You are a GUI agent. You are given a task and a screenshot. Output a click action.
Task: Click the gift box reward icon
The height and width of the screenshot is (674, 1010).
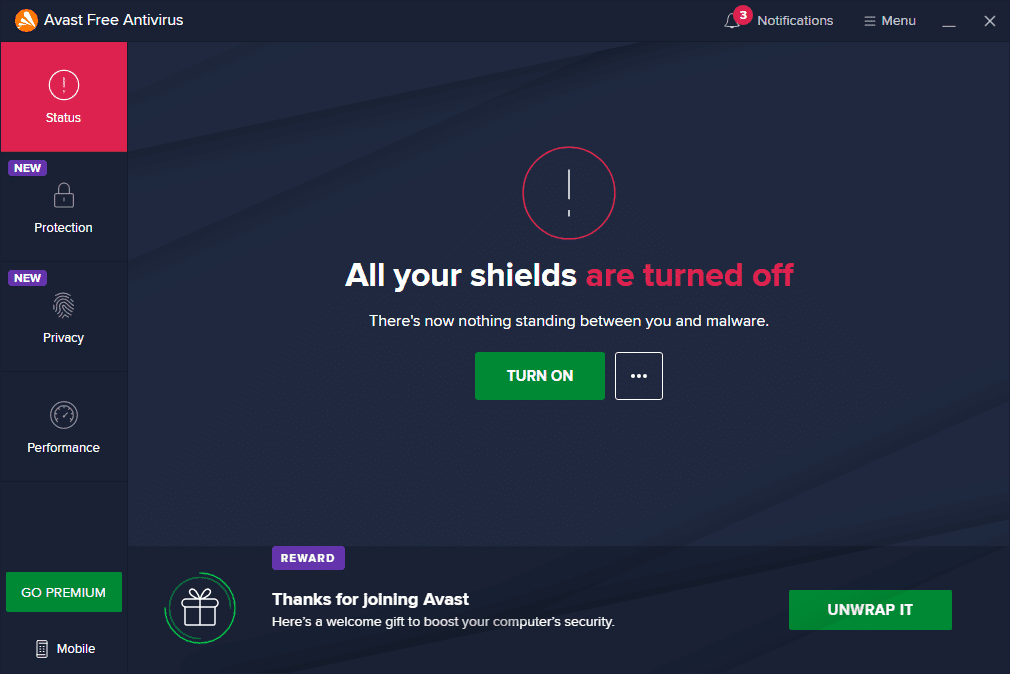click(200, 608)
